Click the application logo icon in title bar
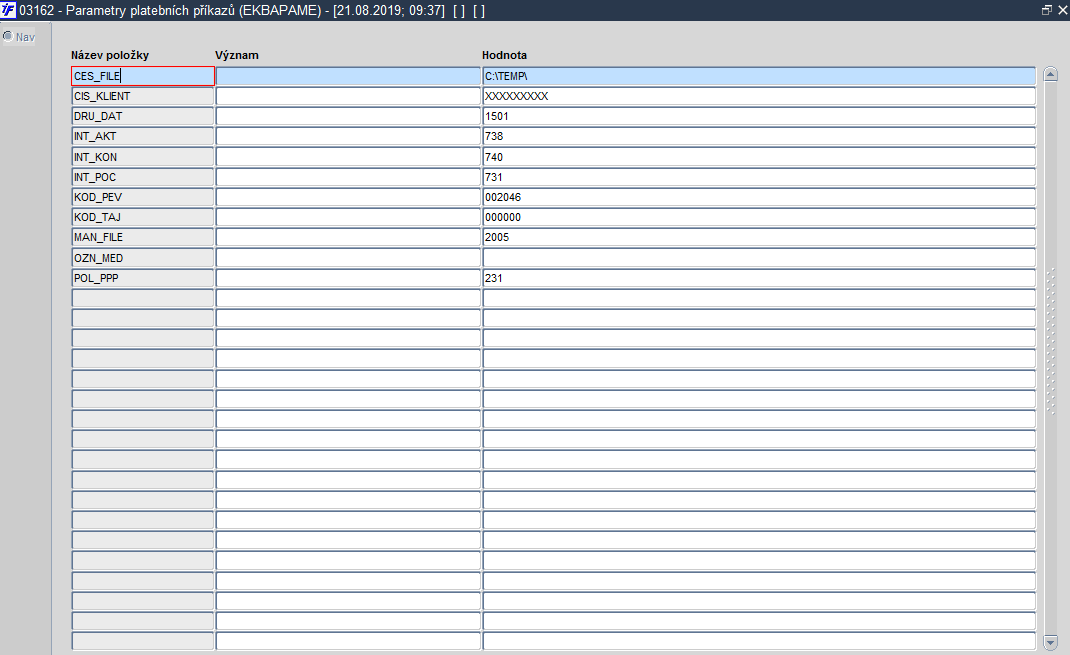Image resolution: width=1070 pixels, height=655 pixels. coord(8,10)
